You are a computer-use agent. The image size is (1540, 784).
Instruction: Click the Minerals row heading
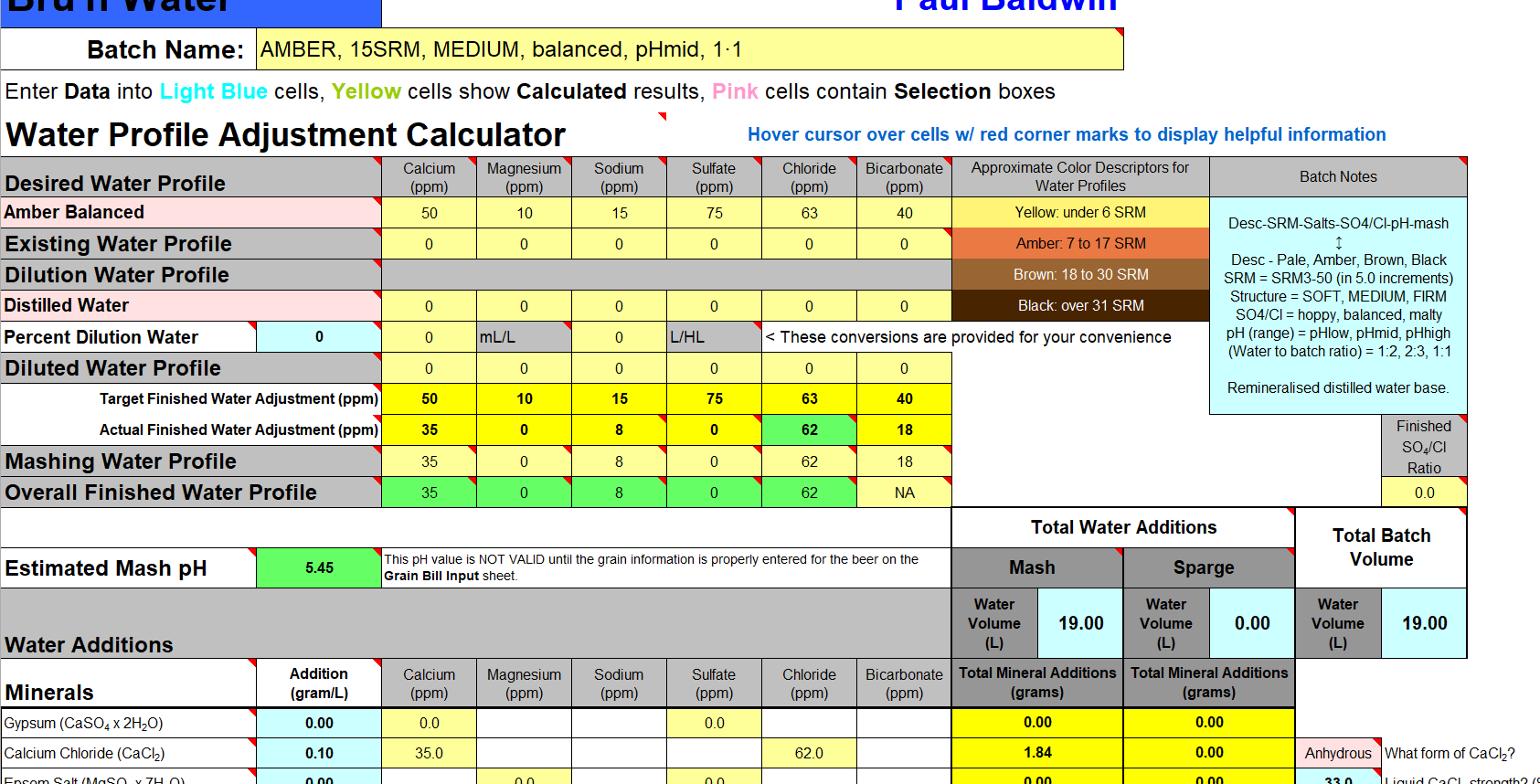coord(128,683)
